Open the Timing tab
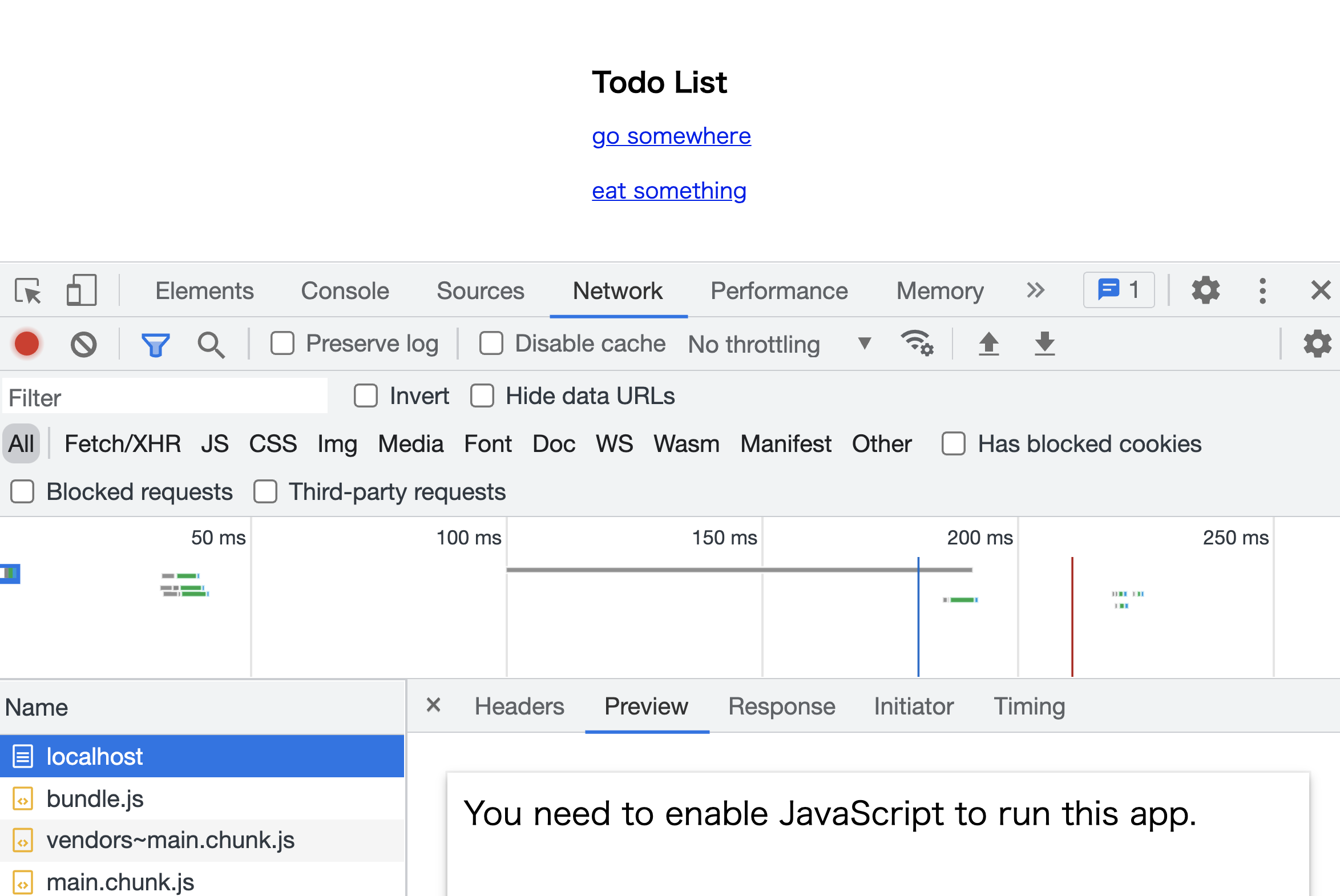 click(x=1028, y=707)
